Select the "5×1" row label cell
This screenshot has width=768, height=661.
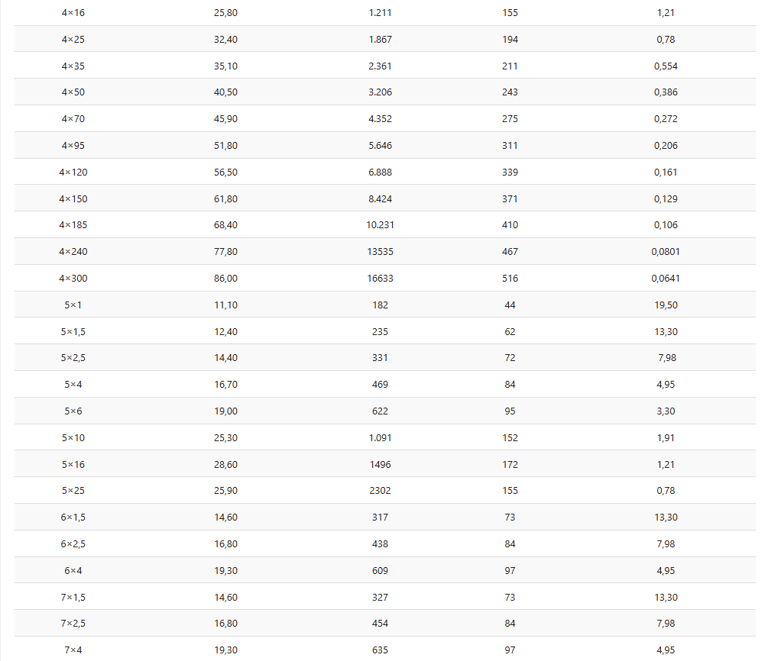click(x=73, y=304)
